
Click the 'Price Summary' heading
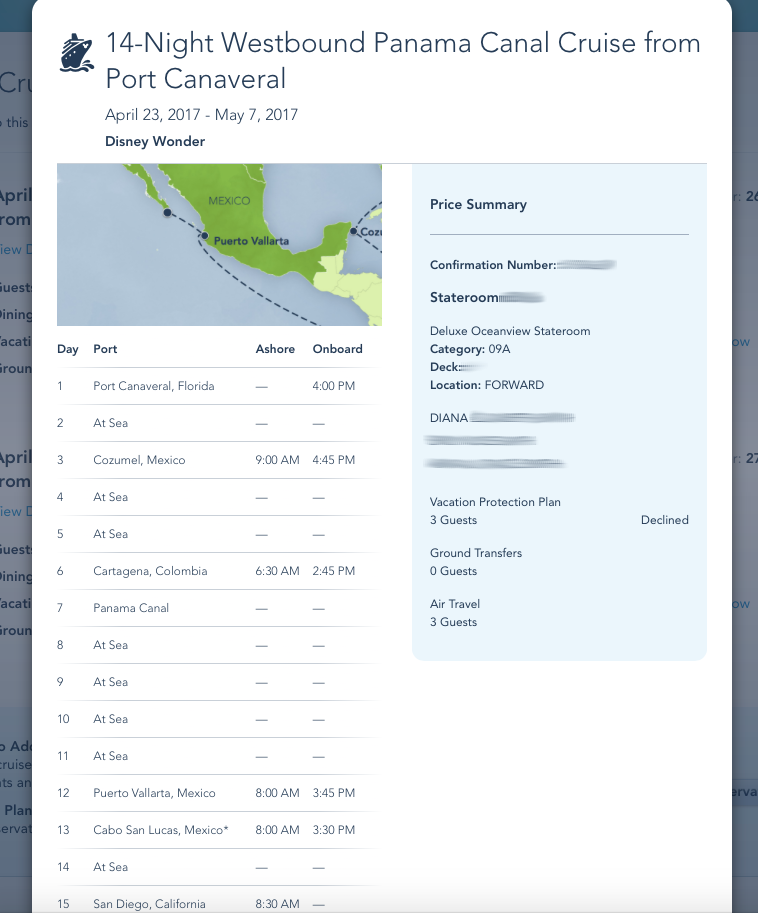coord(479,204)
